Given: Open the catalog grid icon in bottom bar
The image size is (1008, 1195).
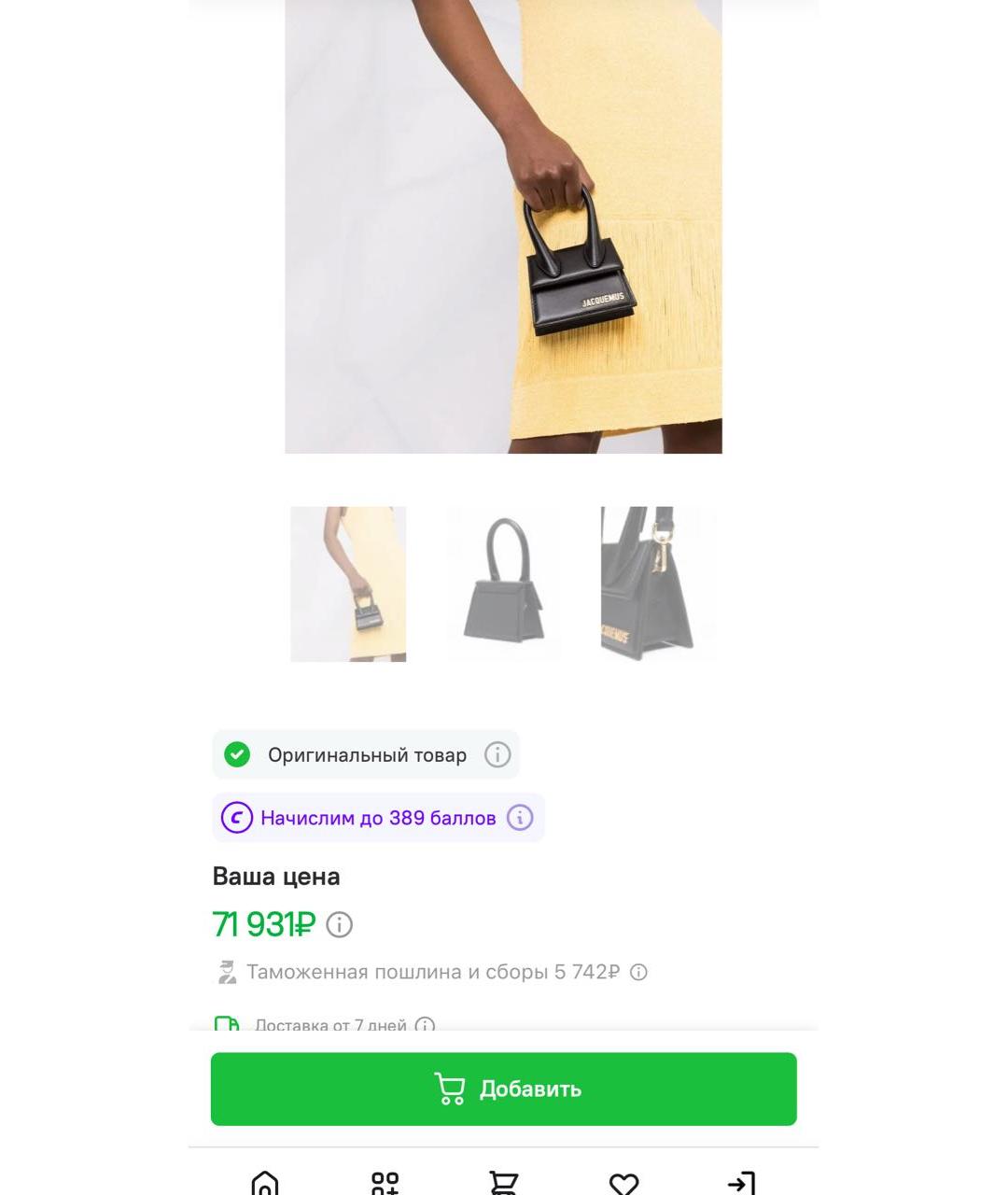Looking at the screenshot, I should coord(385,1184).
